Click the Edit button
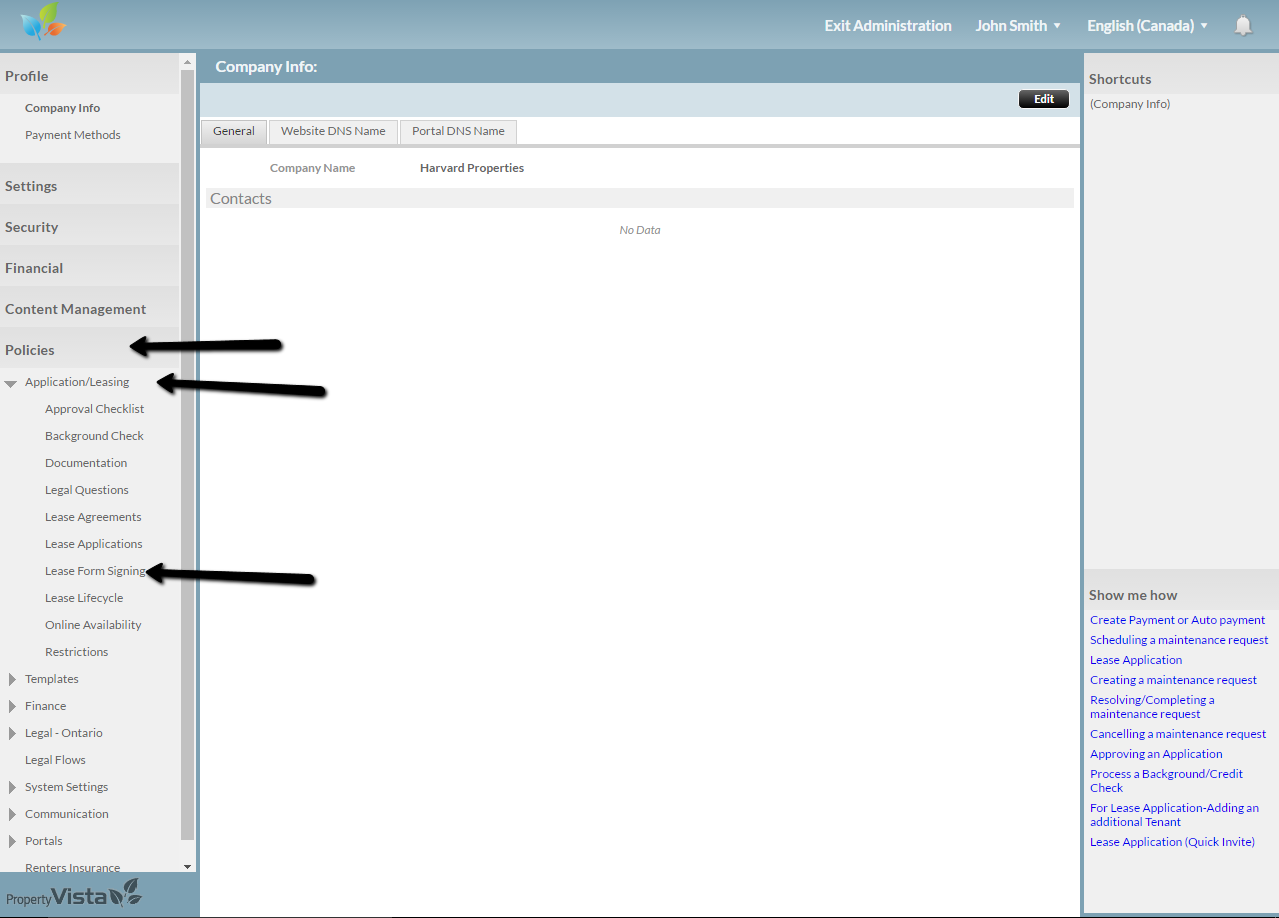Viewport: 1279px width, 918px height. (1043, 99)
